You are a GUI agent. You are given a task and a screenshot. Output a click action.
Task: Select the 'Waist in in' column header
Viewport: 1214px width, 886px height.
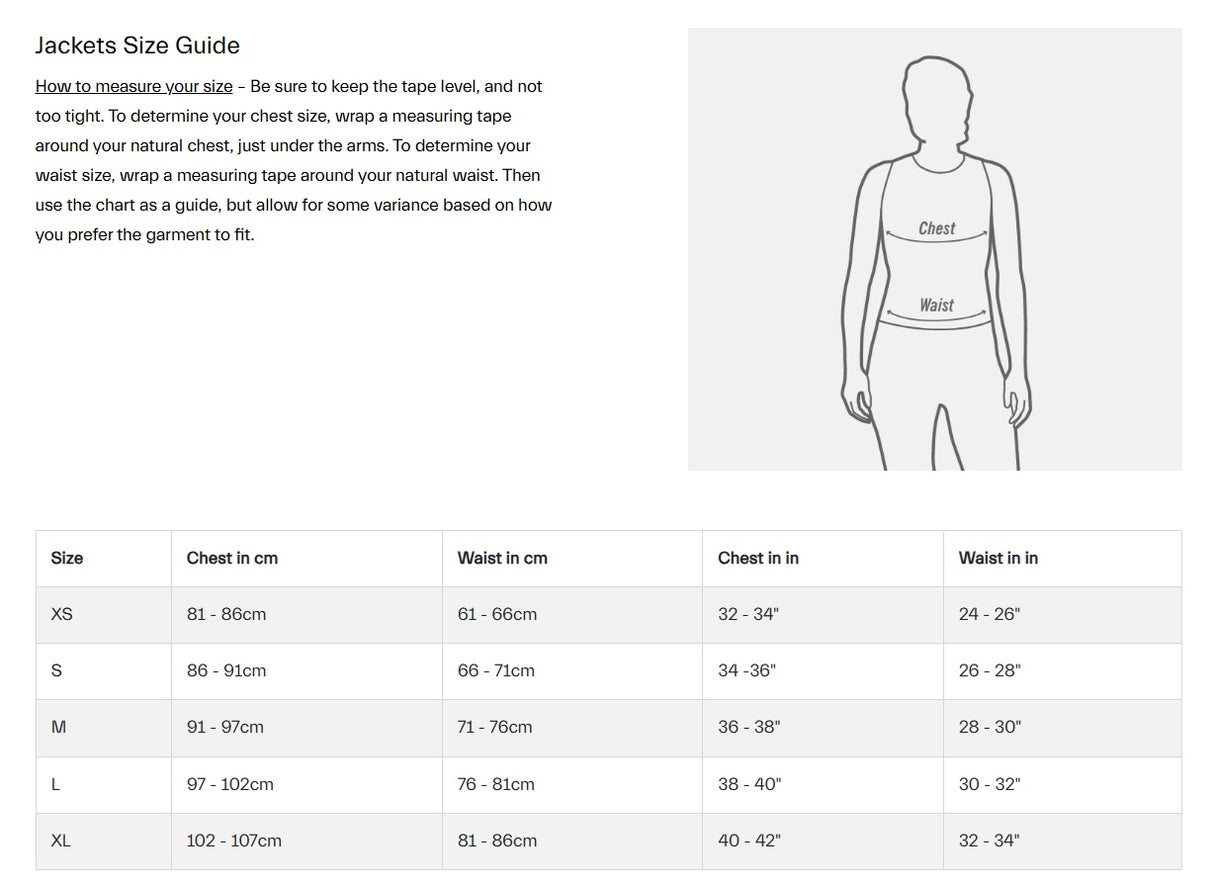[998, 558]
